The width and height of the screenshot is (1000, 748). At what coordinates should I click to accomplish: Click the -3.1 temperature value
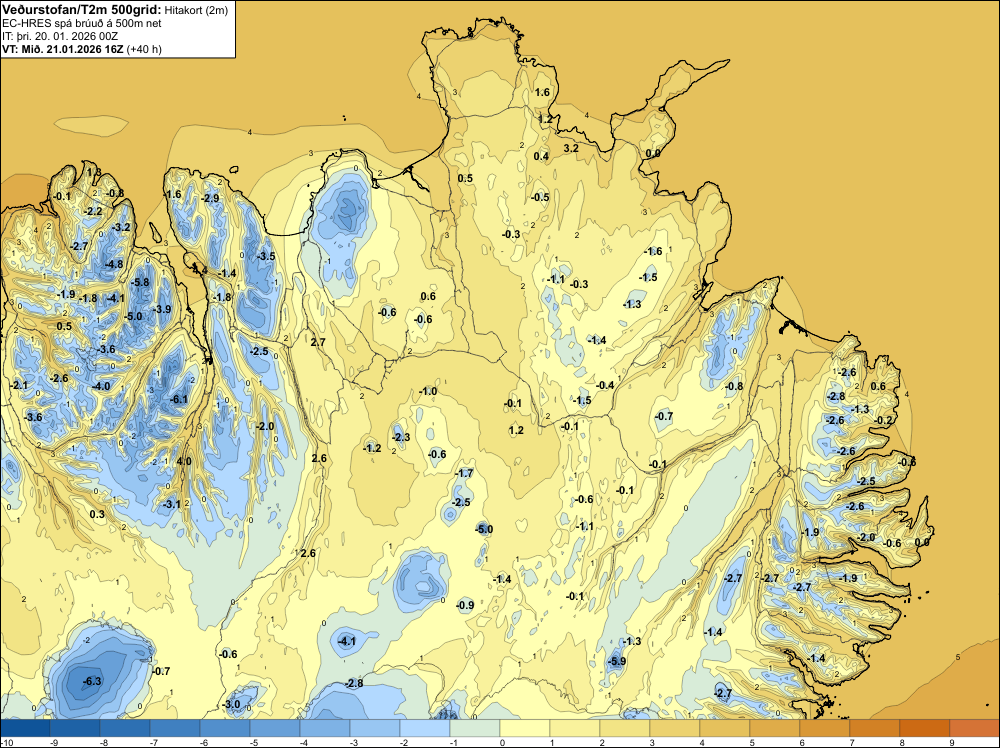(172, 504)
